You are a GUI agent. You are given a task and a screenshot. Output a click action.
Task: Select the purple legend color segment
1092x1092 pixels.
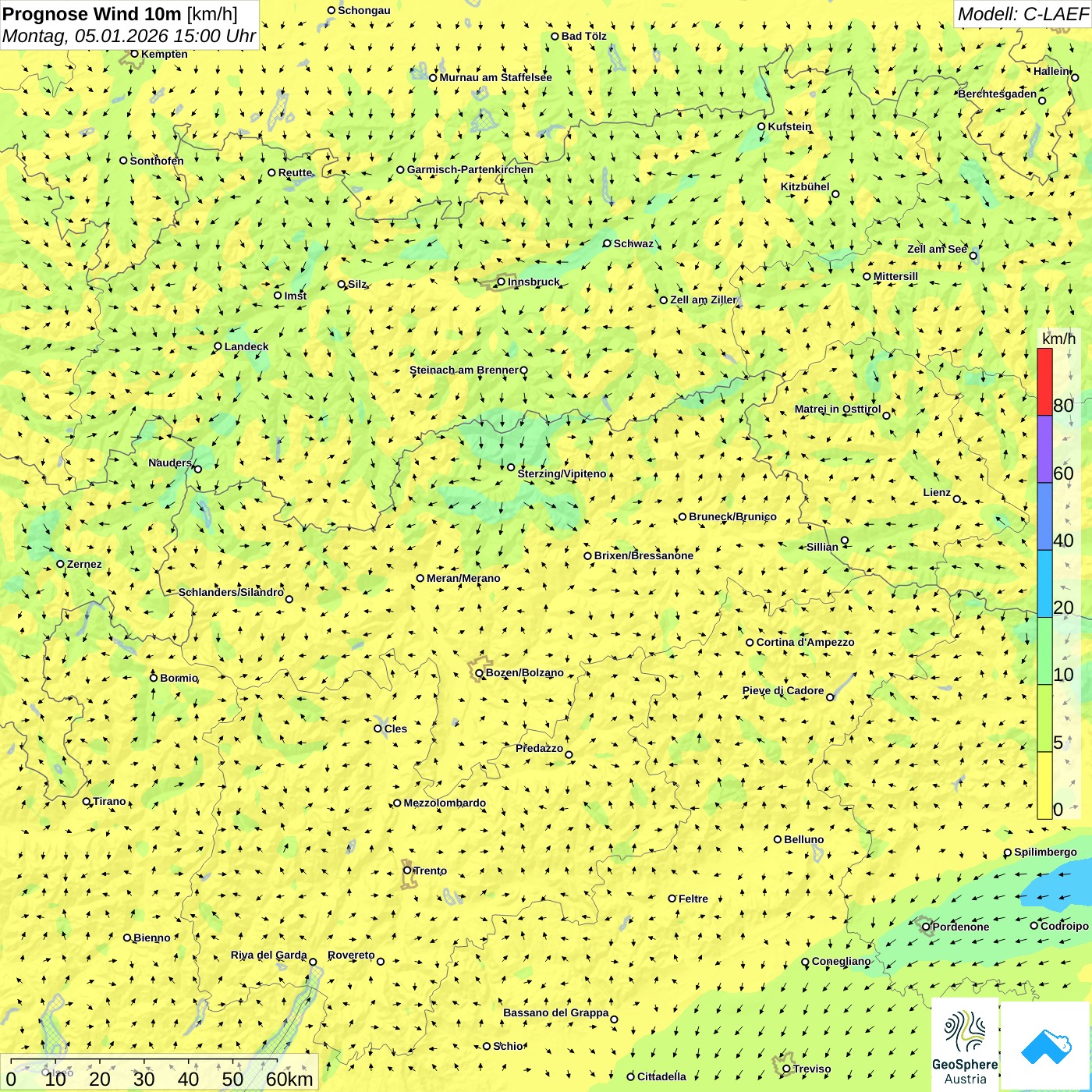coord(1044,449)
